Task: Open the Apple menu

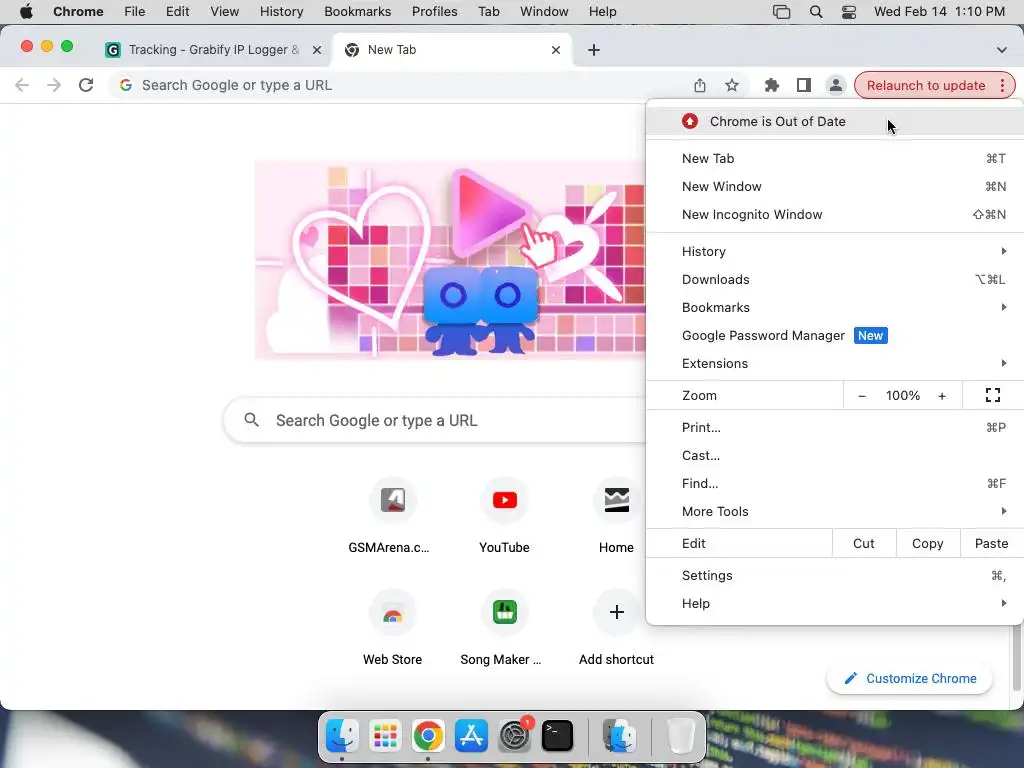Action: (26, 12)
